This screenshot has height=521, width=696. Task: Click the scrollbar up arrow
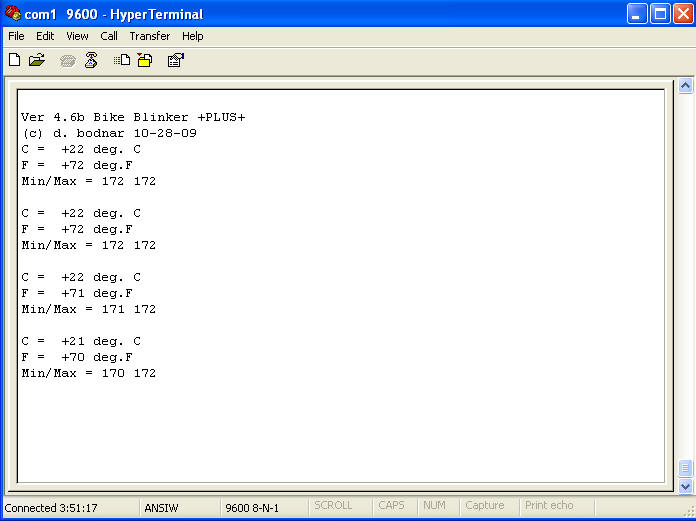[x=685, y=87]
